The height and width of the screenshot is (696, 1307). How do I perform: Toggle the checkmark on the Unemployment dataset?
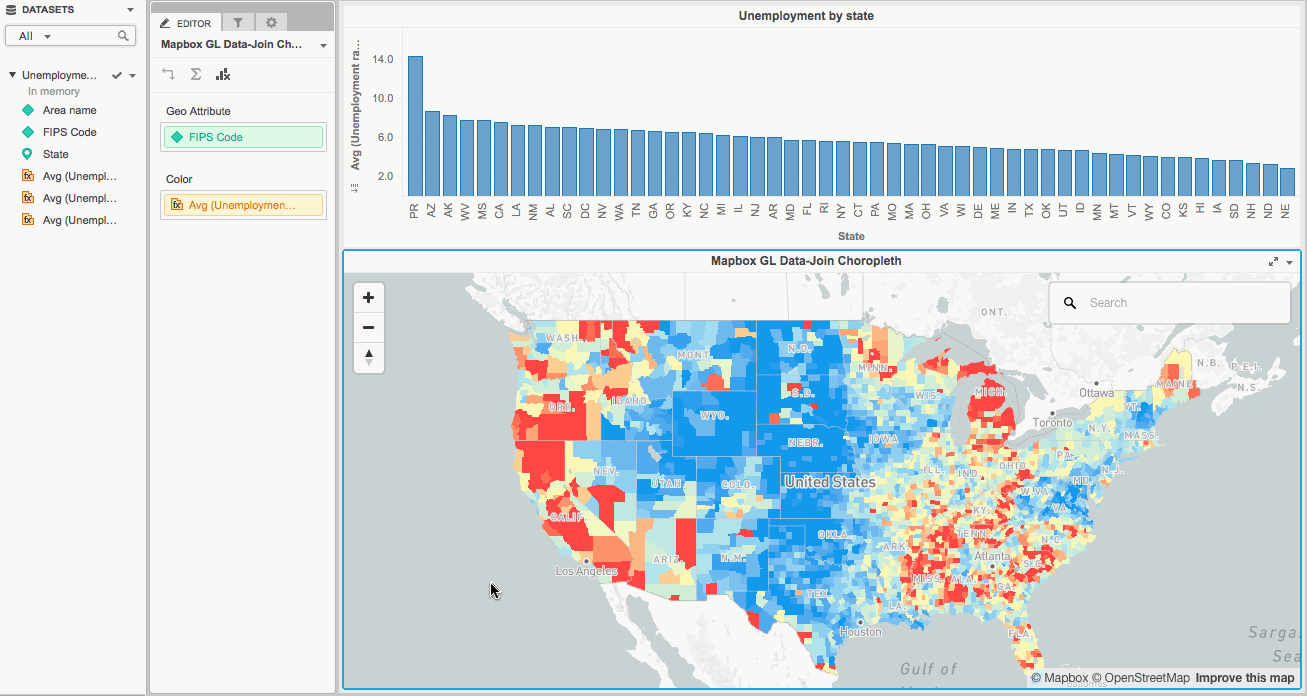(x=115, y=74)
